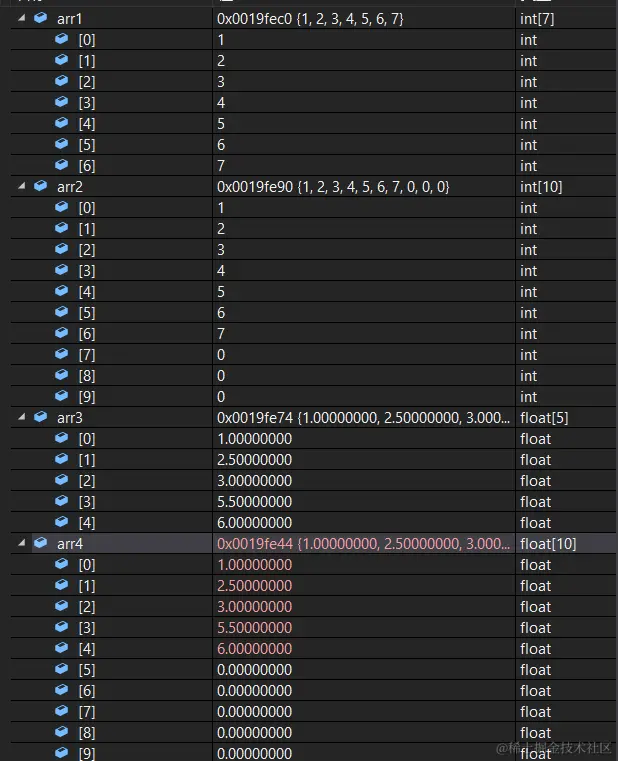Click arr2 element [7] value 0
Screen dimensions: 618x761
click(x=221, y=355)
